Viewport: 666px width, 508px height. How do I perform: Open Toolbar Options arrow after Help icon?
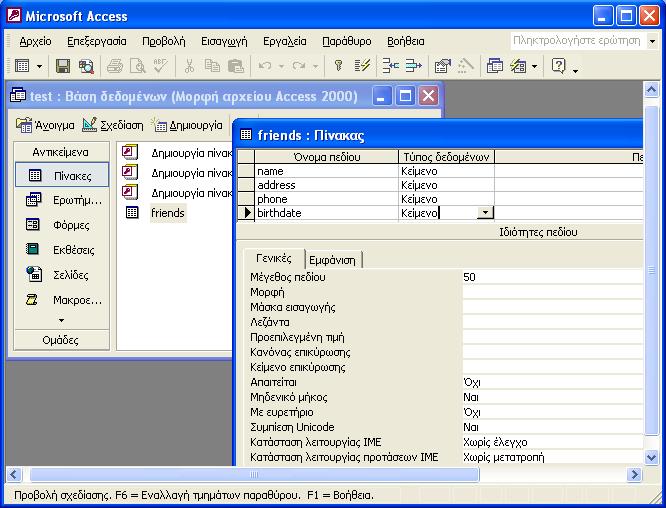(x=576, y=70)
